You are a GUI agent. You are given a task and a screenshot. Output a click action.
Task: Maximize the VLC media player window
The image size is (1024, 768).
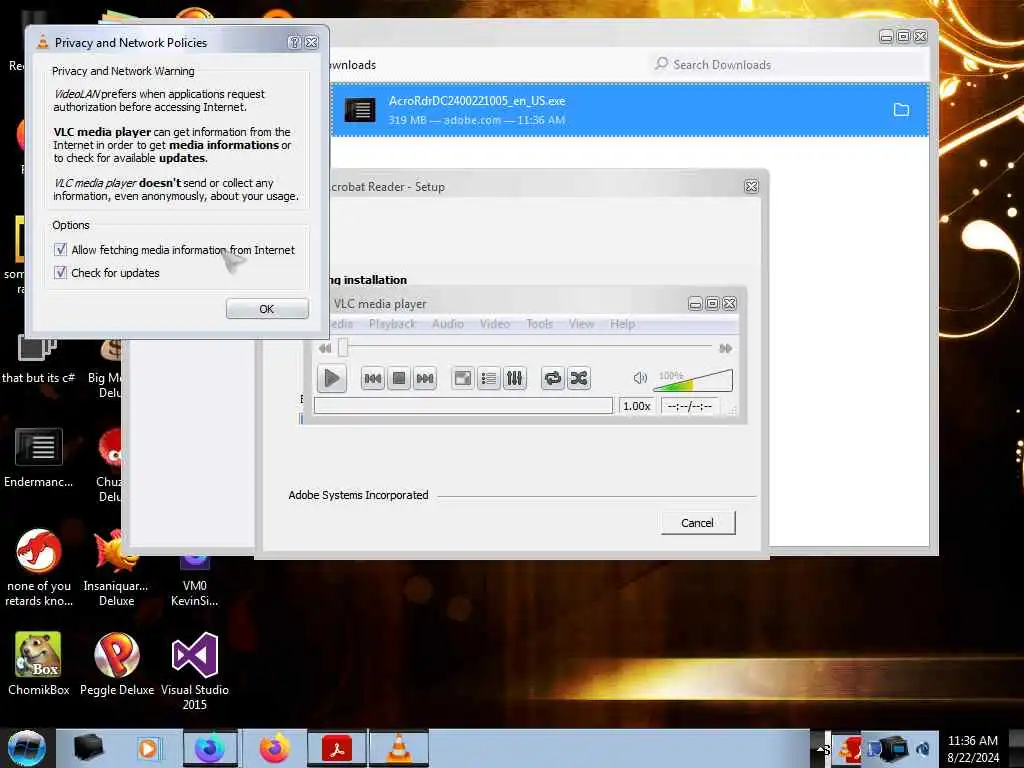(x=712, y=304)
